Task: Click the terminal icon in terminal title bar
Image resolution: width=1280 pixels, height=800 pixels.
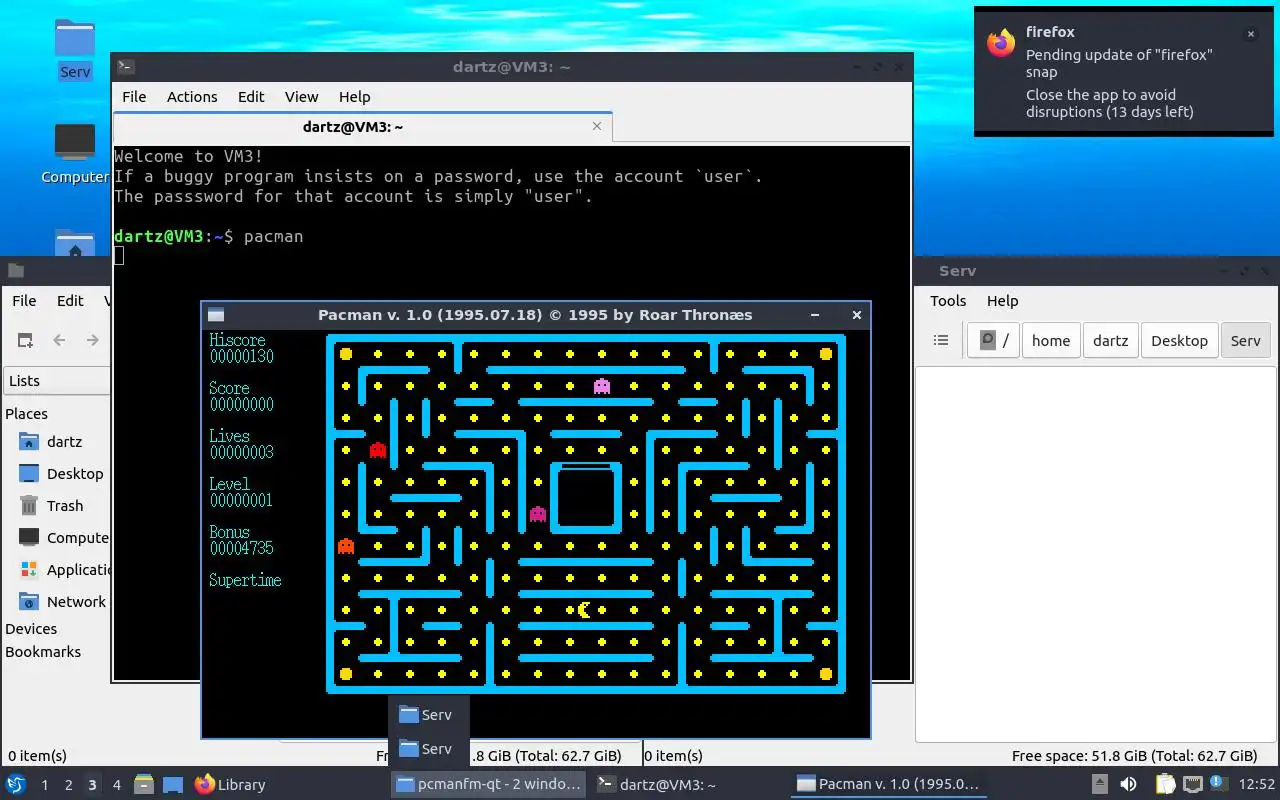Action: pyautogui.click(x=125, y=67)
